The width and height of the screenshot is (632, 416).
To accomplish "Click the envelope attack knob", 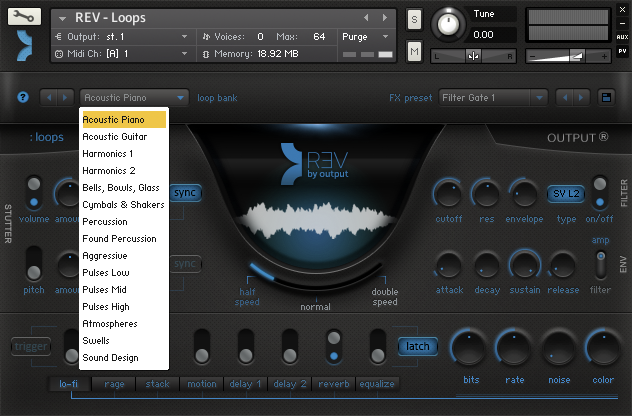I will pyautogui.click(x=449, y=265).
